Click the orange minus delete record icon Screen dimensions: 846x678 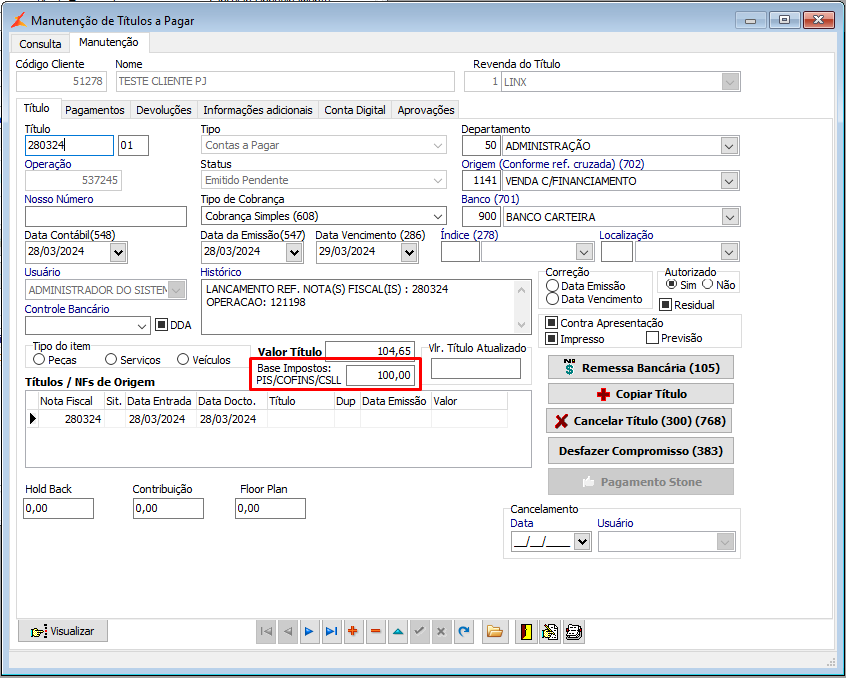point(375,632)
